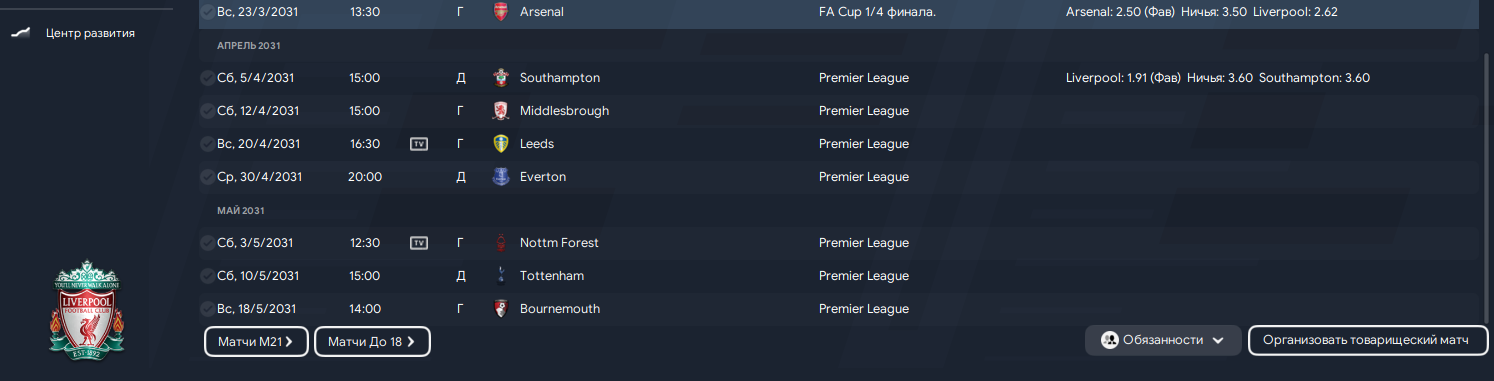The height and width of the screenshot is (381, 1494).
Task: Toggle the check mark for the Everton fixture
Action: click(x=207, y=177)
